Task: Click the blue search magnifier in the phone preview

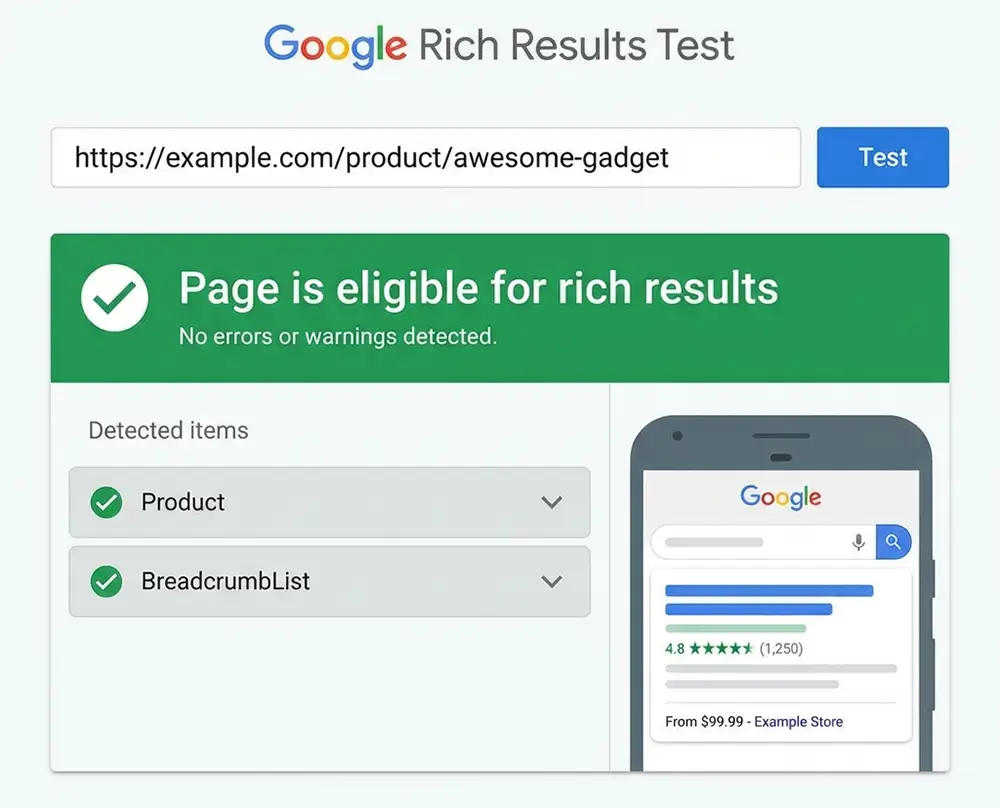Action: 894,541
